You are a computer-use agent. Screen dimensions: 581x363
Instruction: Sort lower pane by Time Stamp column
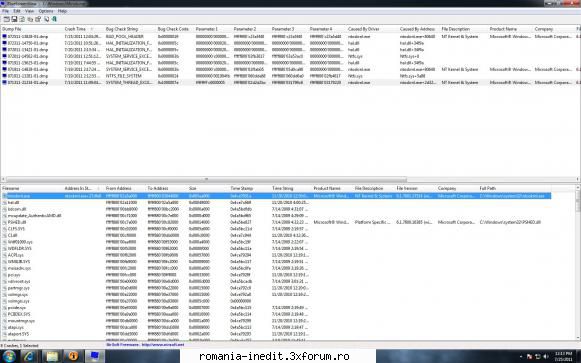click(x=250, y=189)
